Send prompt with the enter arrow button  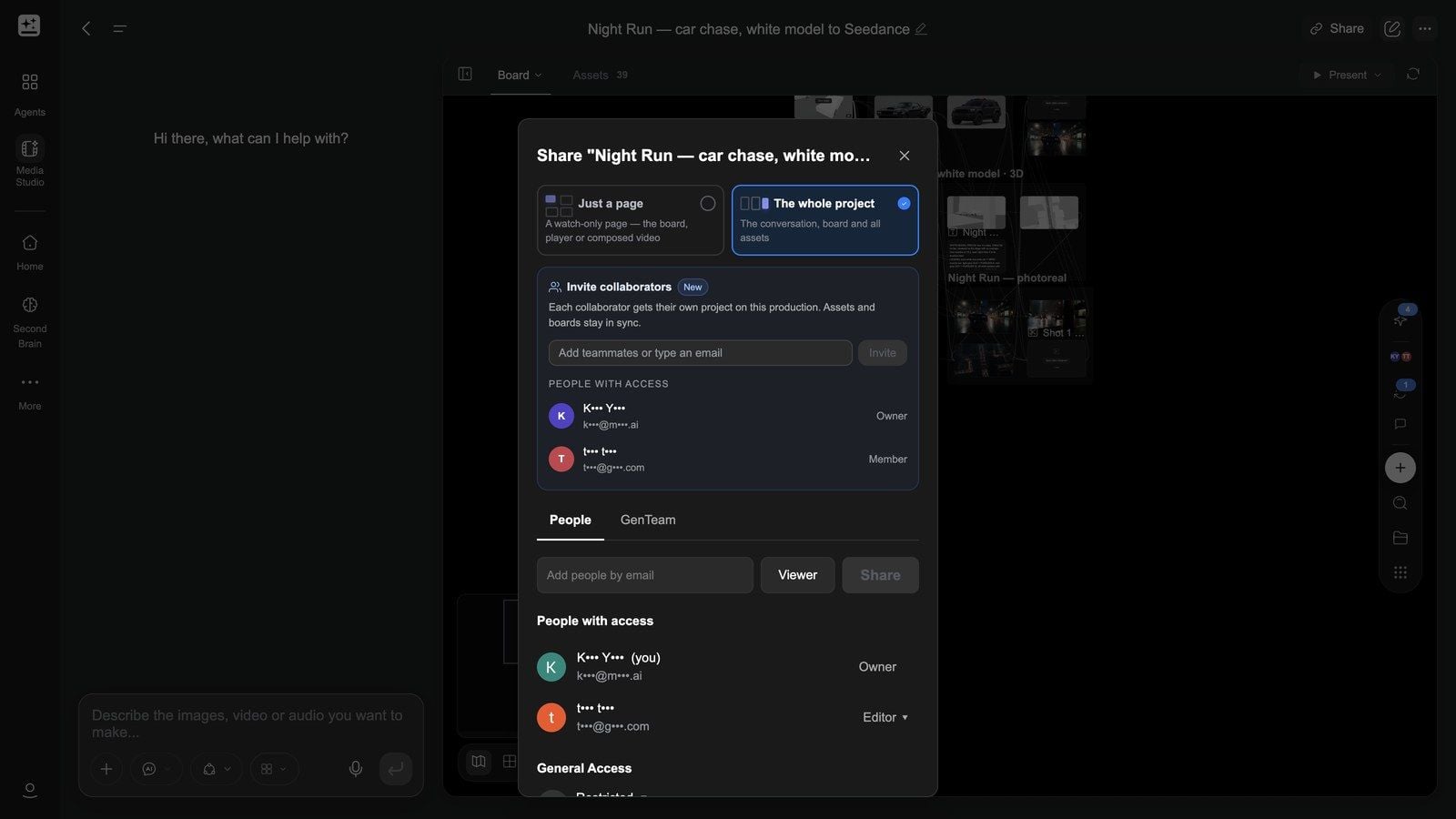pos(396,769)
